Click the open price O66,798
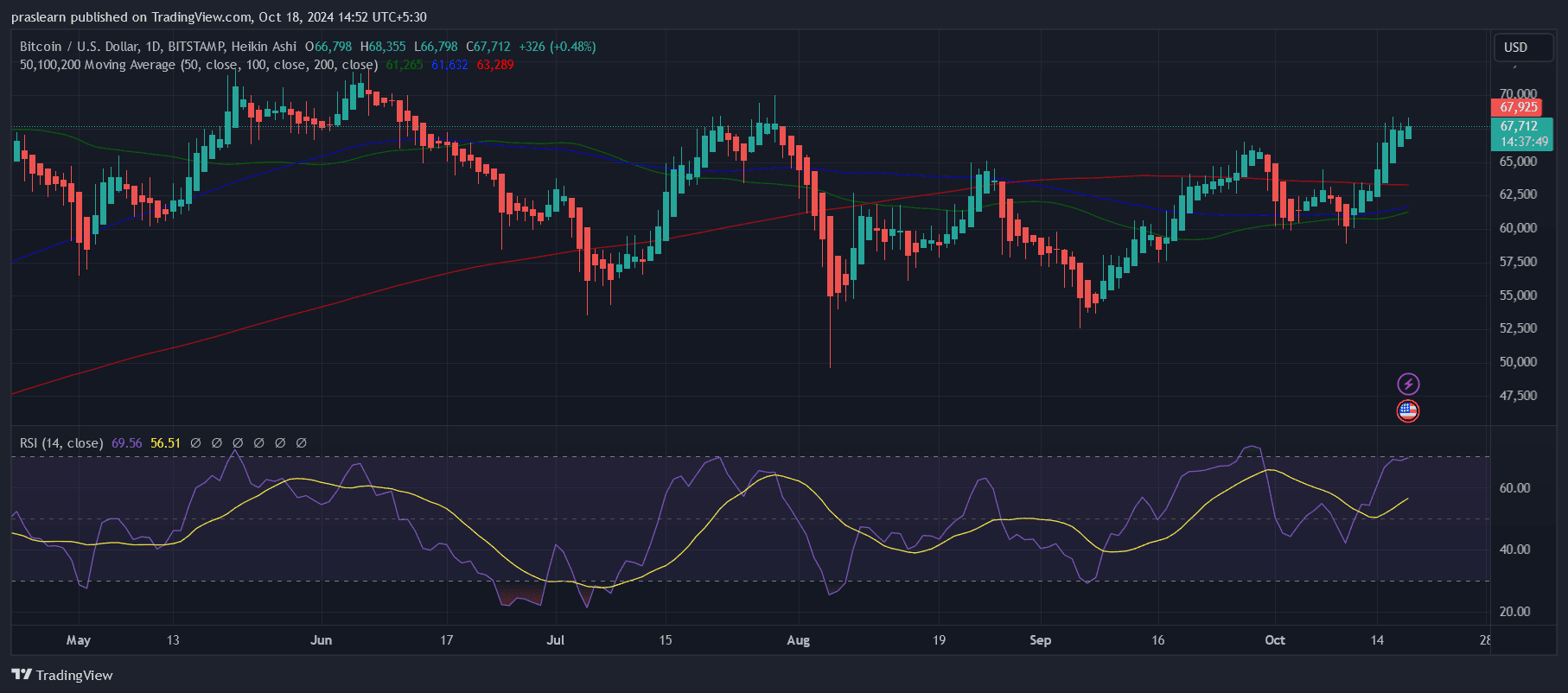Viewport: 1568px width, 693px height. coord(328,47)
